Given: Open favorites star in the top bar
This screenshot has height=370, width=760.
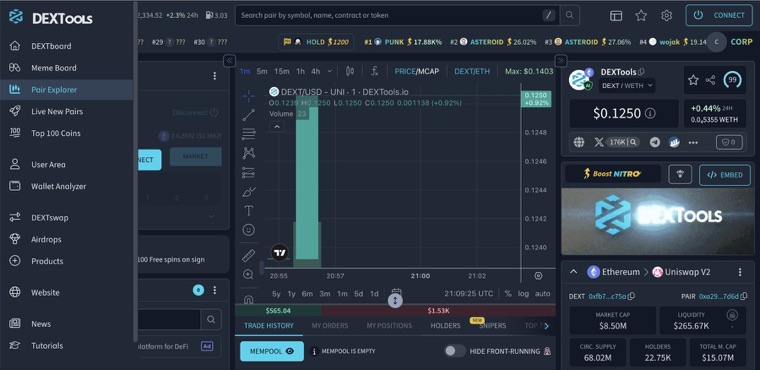Looking at the screenshot, I should click(x=641, y=16).
